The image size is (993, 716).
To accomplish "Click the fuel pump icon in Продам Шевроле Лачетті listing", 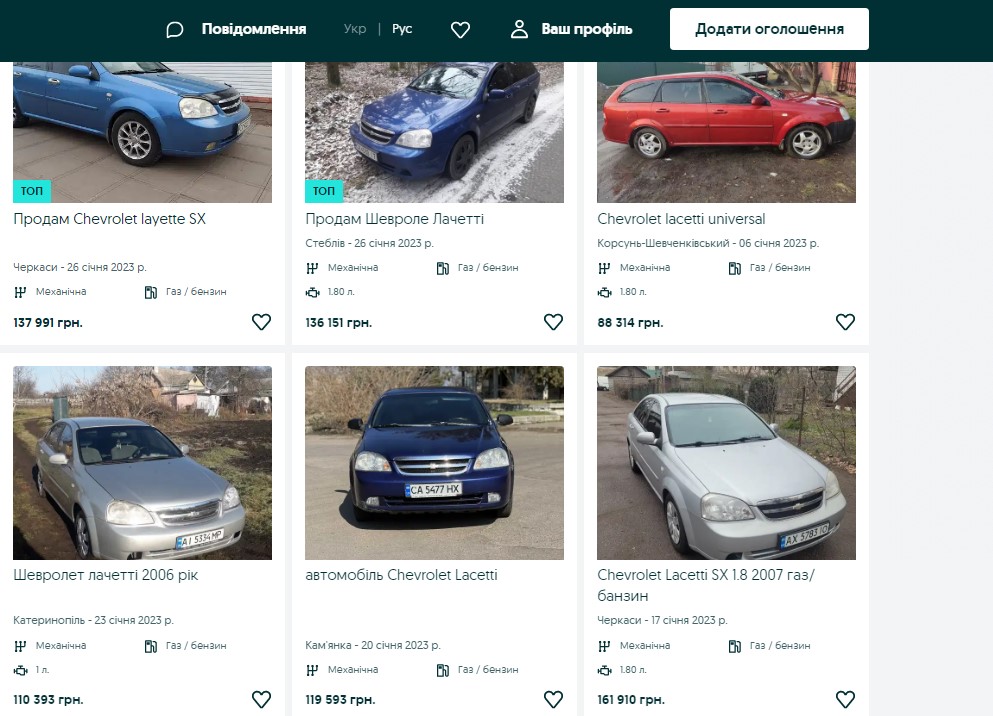I will (x=443, y=268).
